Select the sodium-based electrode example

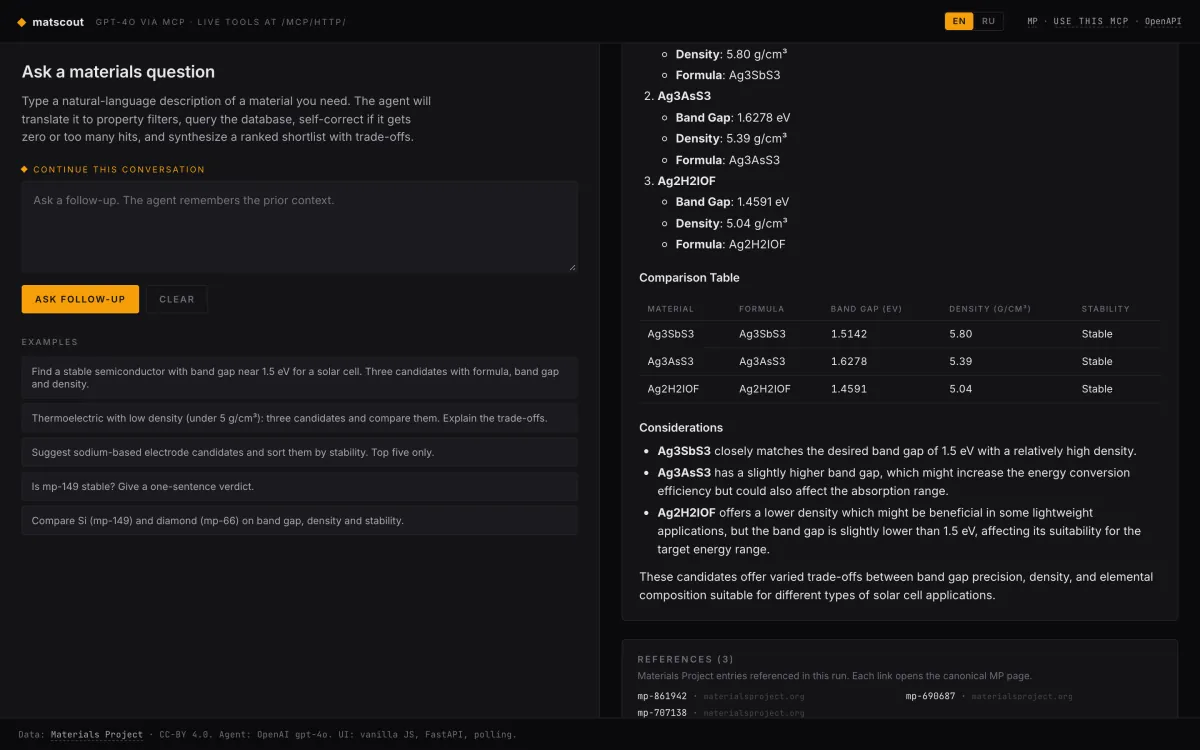pos(300,452)
